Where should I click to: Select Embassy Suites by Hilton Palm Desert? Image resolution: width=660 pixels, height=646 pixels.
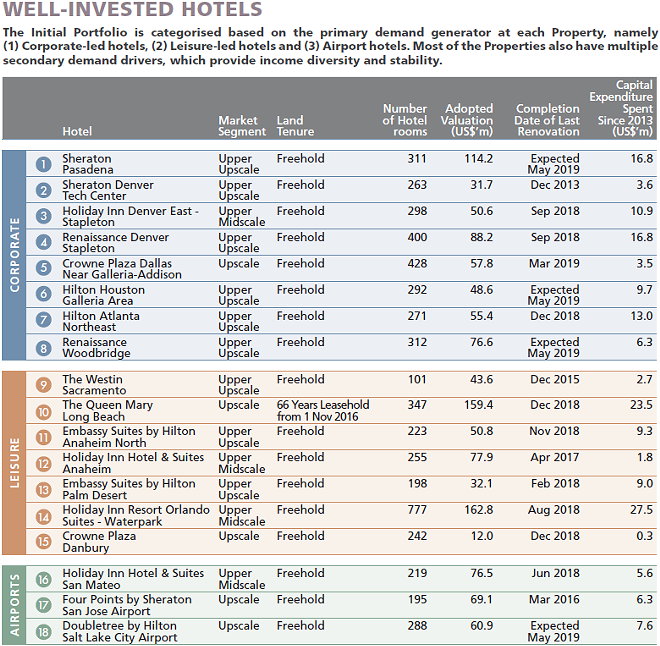pos(129,489)
